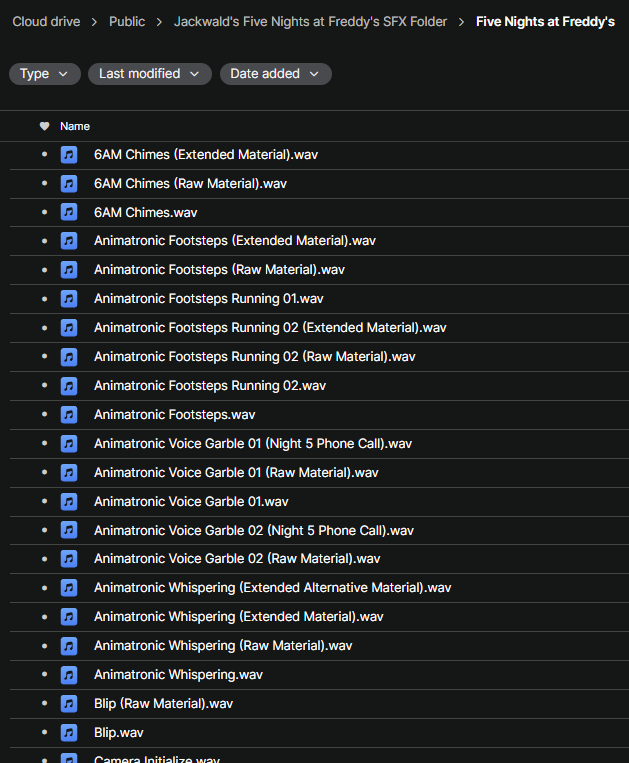The image size is (629, 763).
Task: Click audio file icon for Blip.wav
Action: pyautogui.click(x=69, y=732)
